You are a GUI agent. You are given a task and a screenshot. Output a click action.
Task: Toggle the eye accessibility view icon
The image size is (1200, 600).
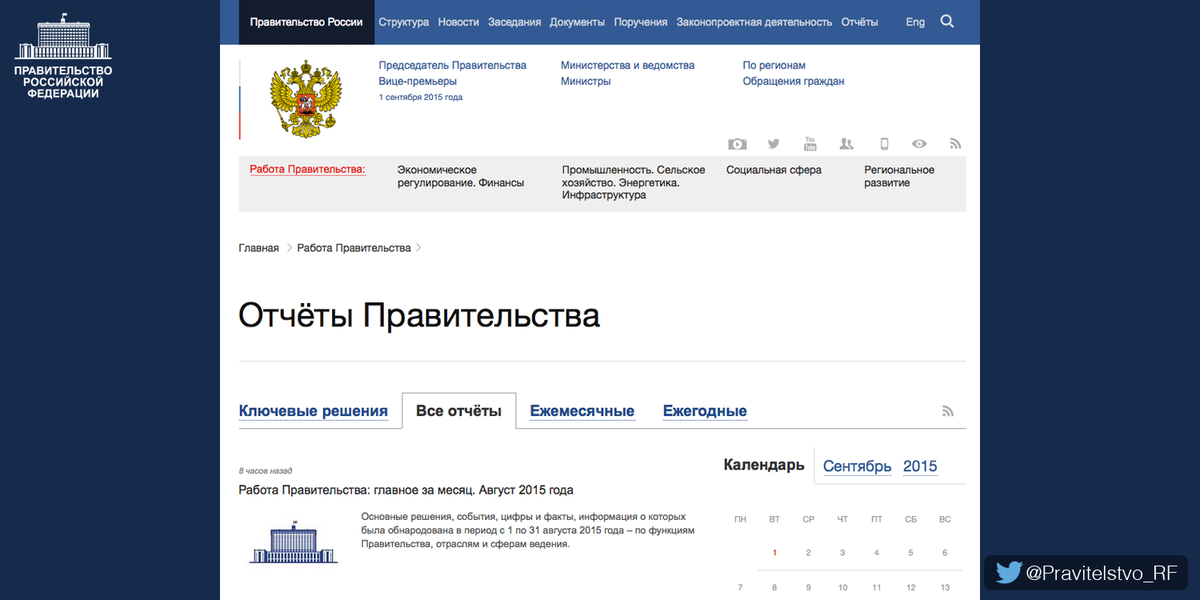(x=919, y=144)
